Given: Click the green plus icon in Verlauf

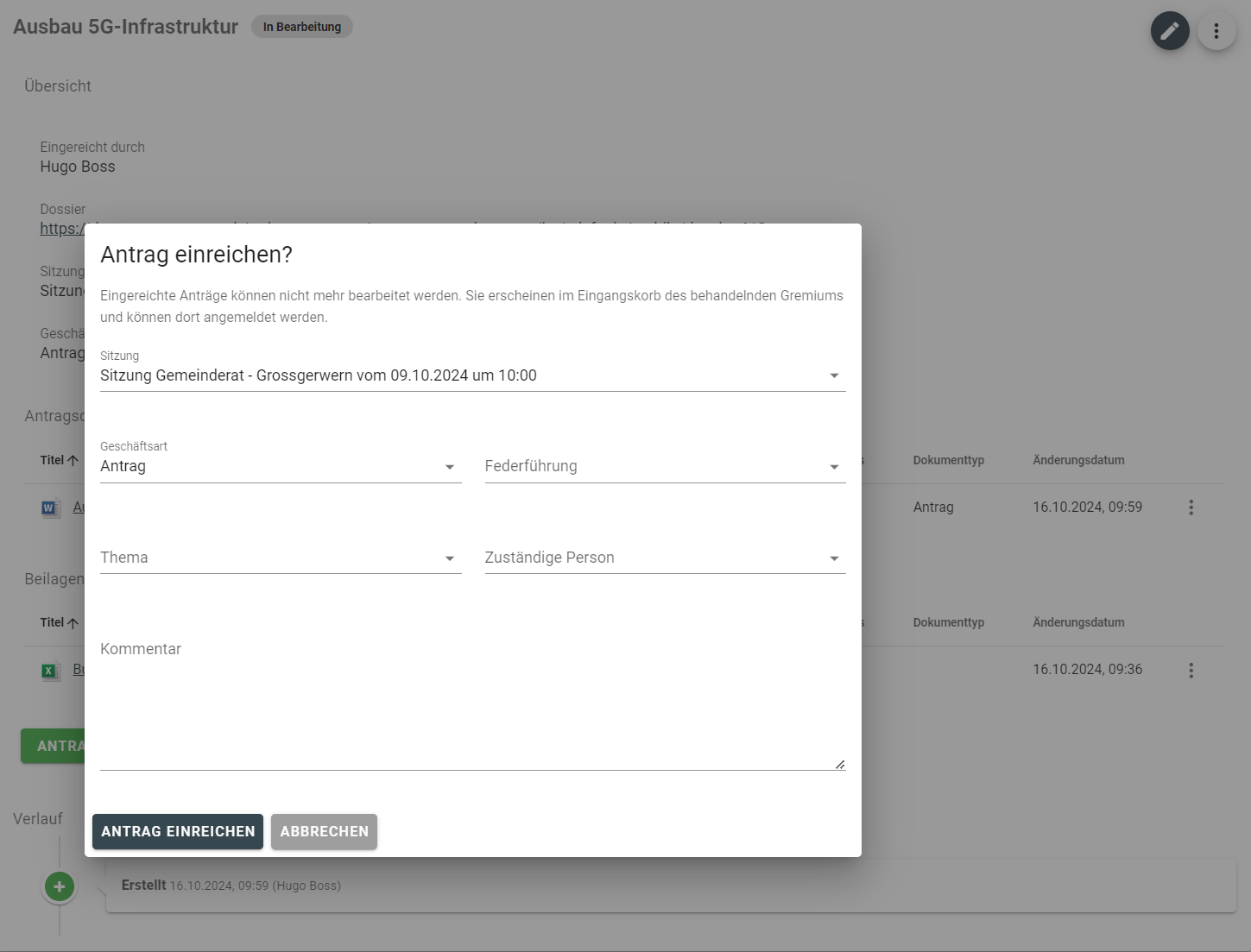Looking at the screenshot, I should (60, 886).
